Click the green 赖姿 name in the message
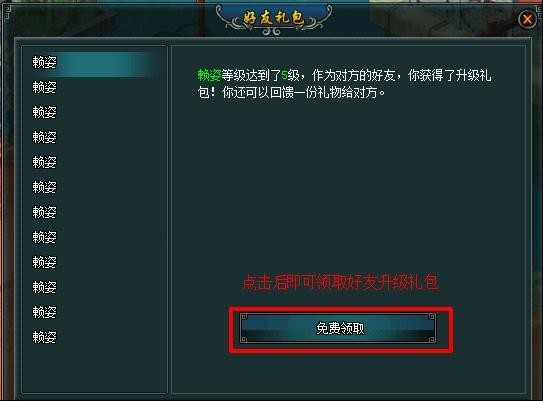543x401 pixels. pyautogui.click(x=209, y=75)
